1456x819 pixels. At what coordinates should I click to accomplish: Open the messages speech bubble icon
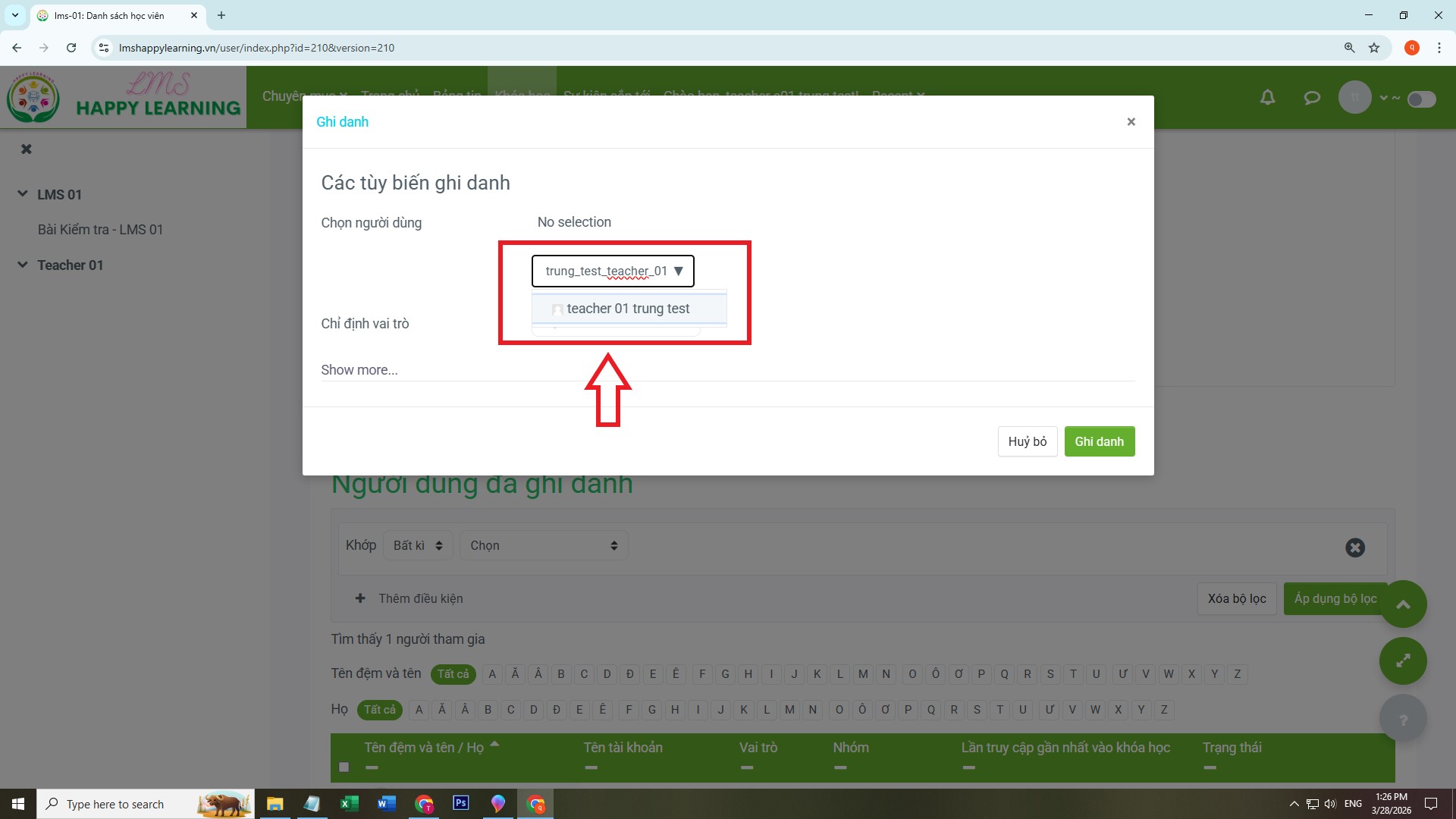[x=1311, y=97]
